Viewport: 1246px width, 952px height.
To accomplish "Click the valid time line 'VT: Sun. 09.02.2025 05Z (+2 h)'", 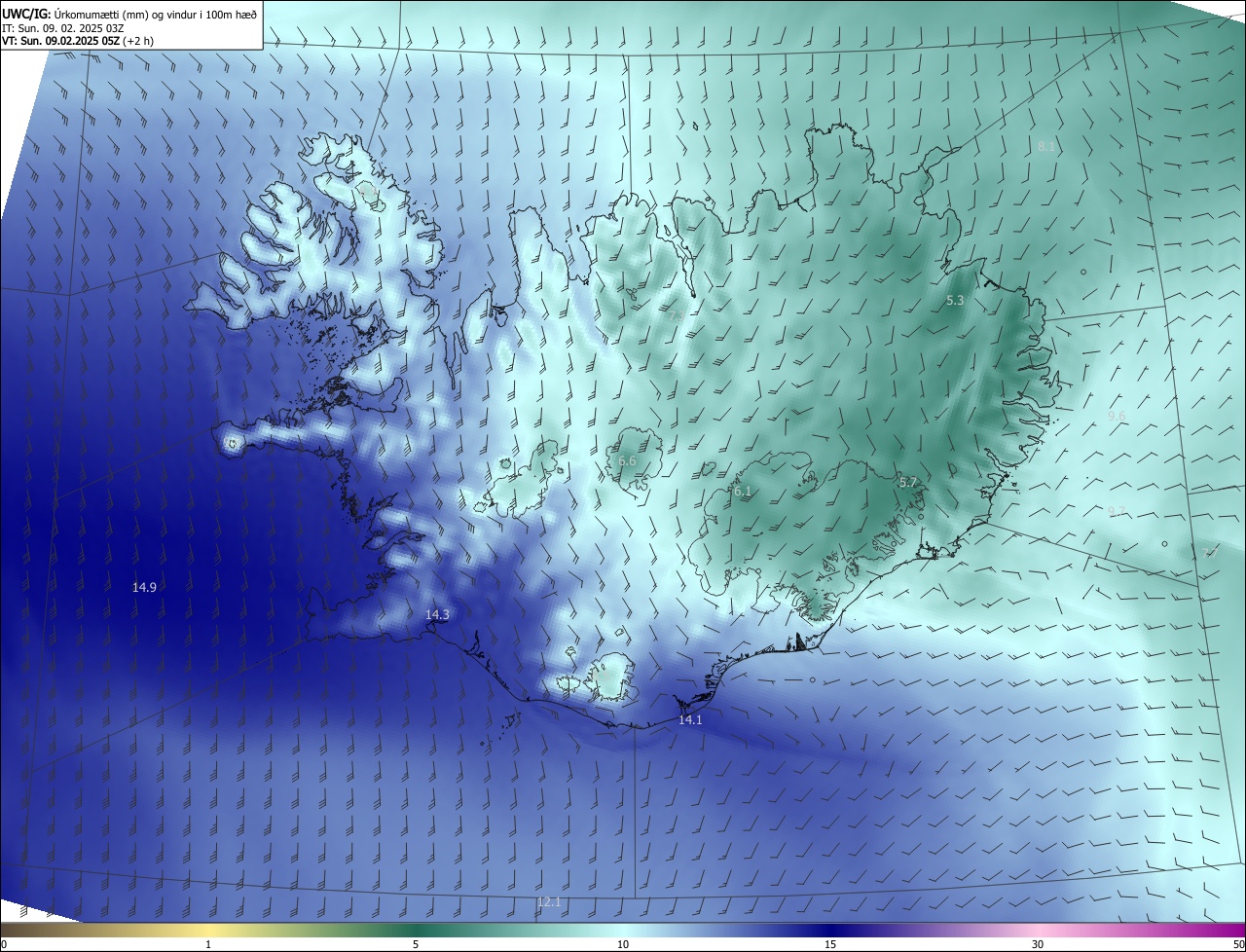I will (x=77, y=41).
